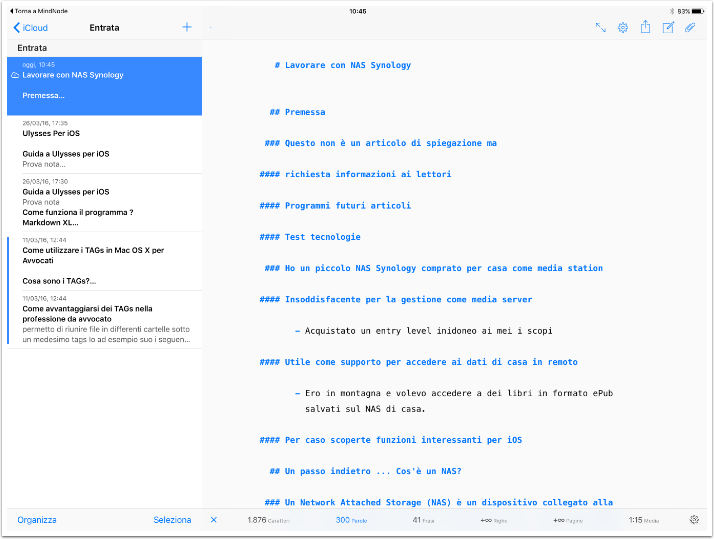
Task: Open the sheet Ulysses Per iOS
Action: [x=105, y=144]
